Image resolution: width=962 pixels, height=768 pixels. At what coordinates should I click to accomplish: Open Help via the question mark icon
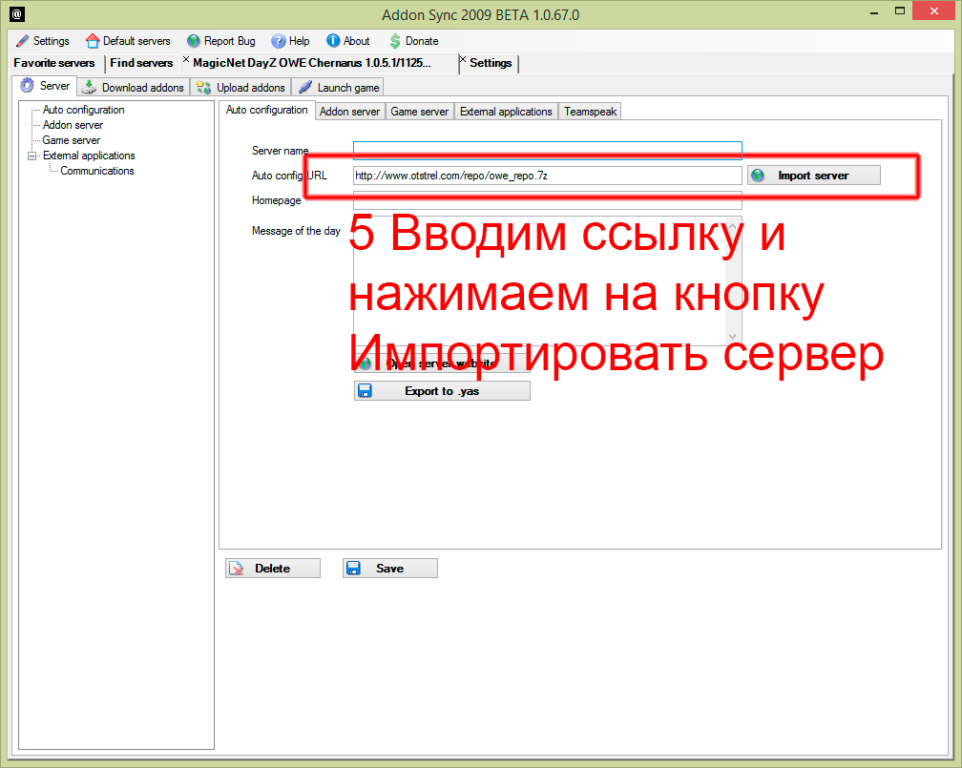[278, 41]
